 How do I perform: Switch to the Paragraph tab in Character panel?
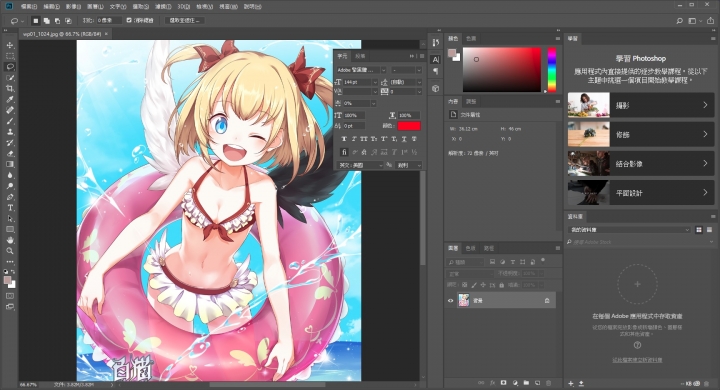(x=360, y=56)
